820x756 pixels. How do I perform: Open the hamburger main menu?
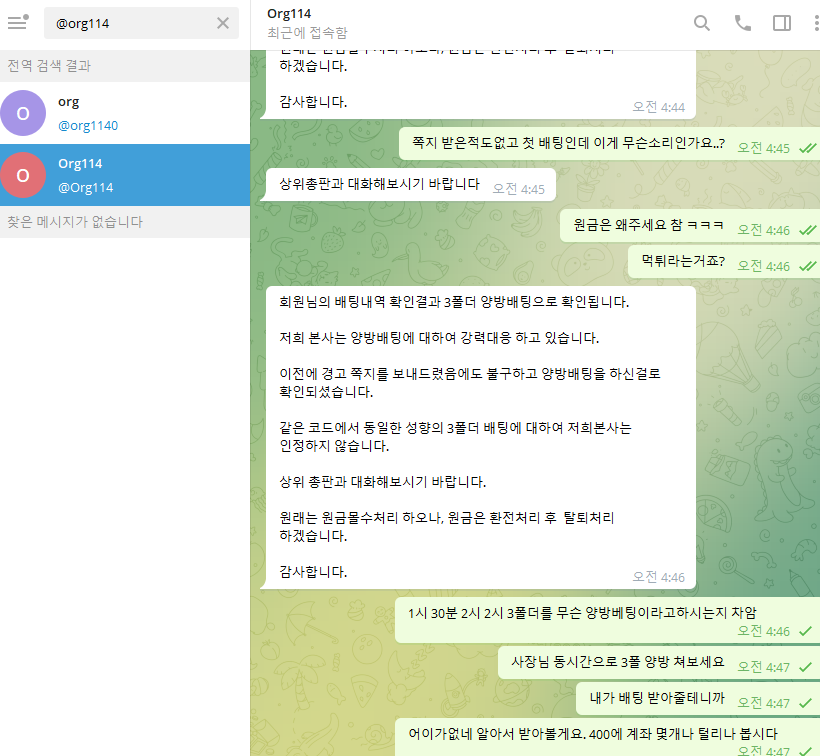click(x=17, y=22)
